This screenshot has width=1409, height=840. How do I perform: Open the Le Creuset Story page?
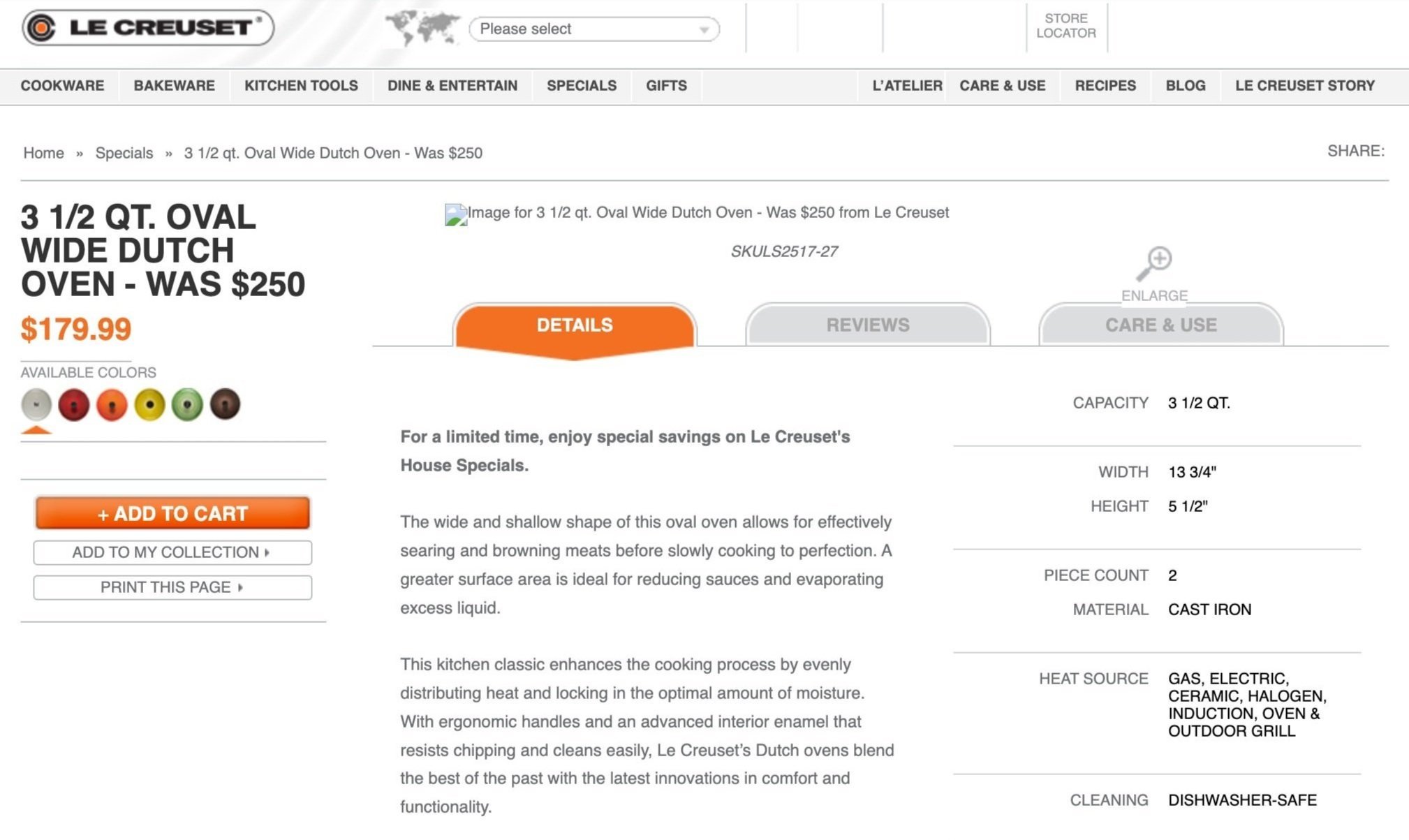tap(1305, 86)
